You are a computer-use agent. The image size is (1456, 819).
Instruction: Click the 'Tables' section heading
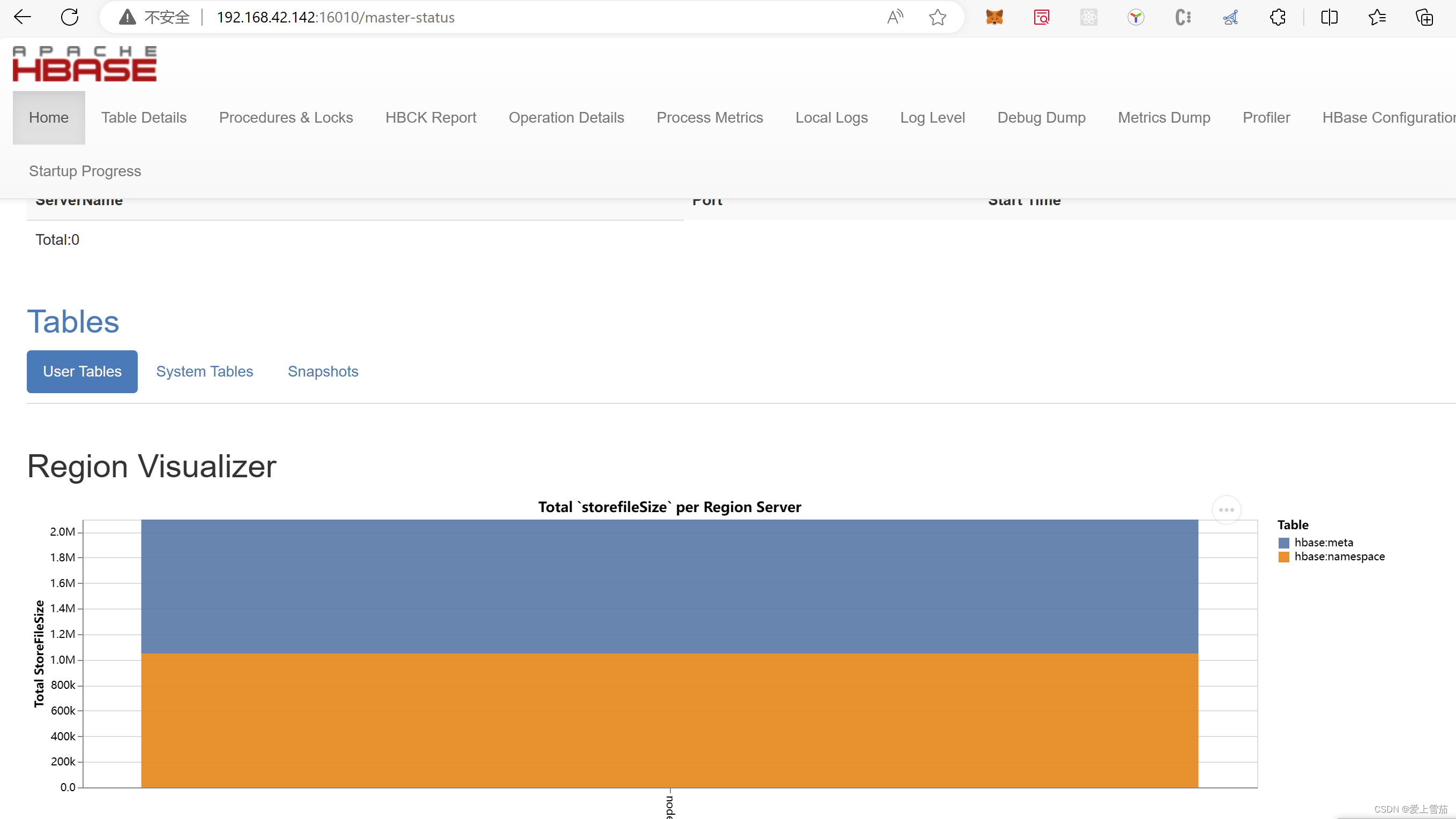pos(73,321)
